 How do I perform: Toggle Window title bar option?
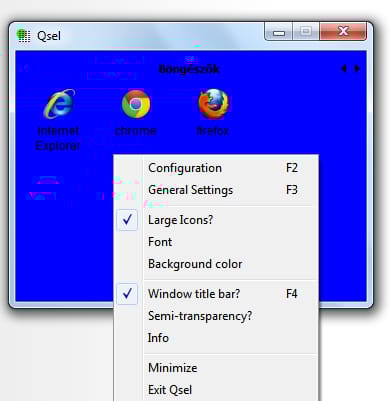[x=216, y=294]
